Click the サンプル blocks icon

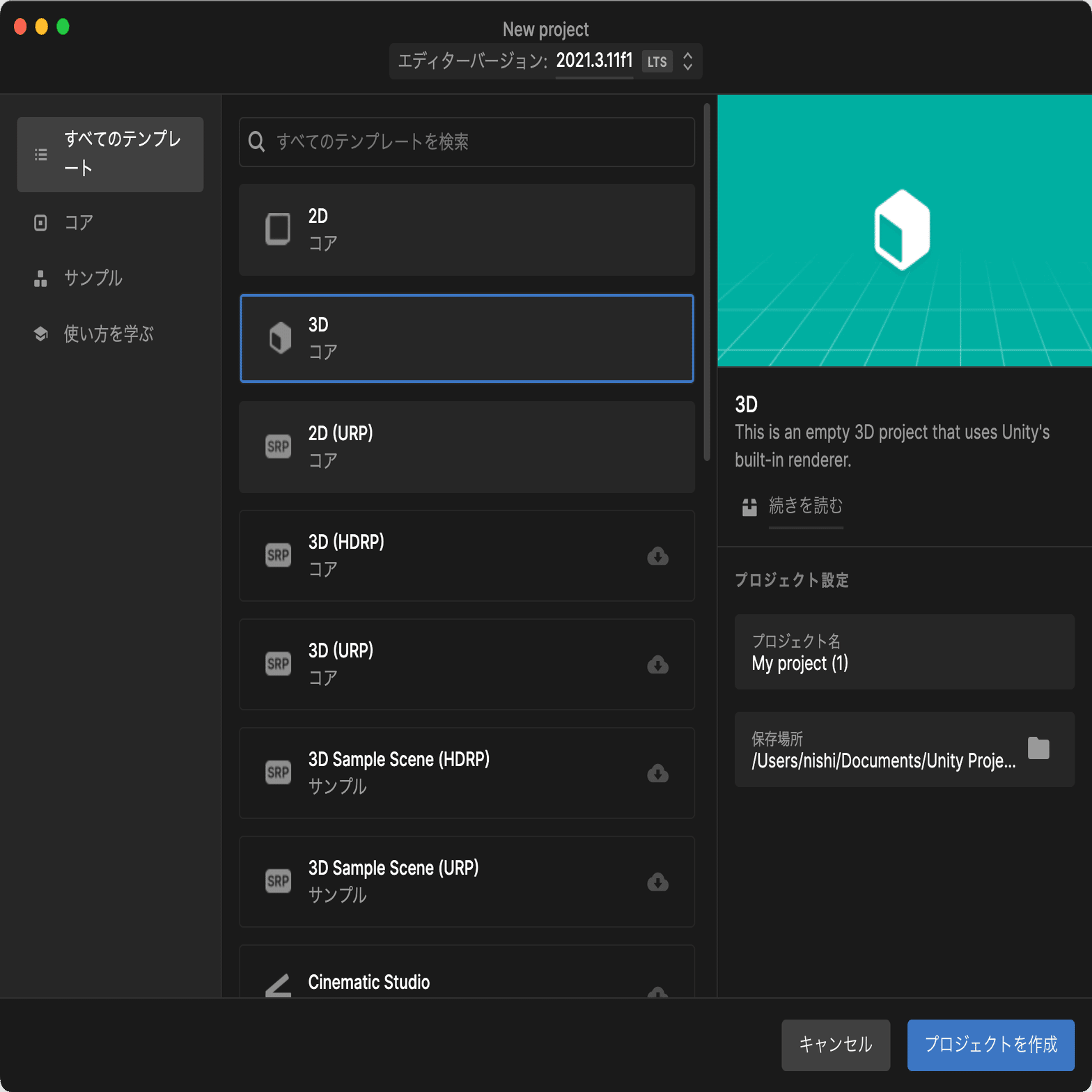(x=41, y=279)
